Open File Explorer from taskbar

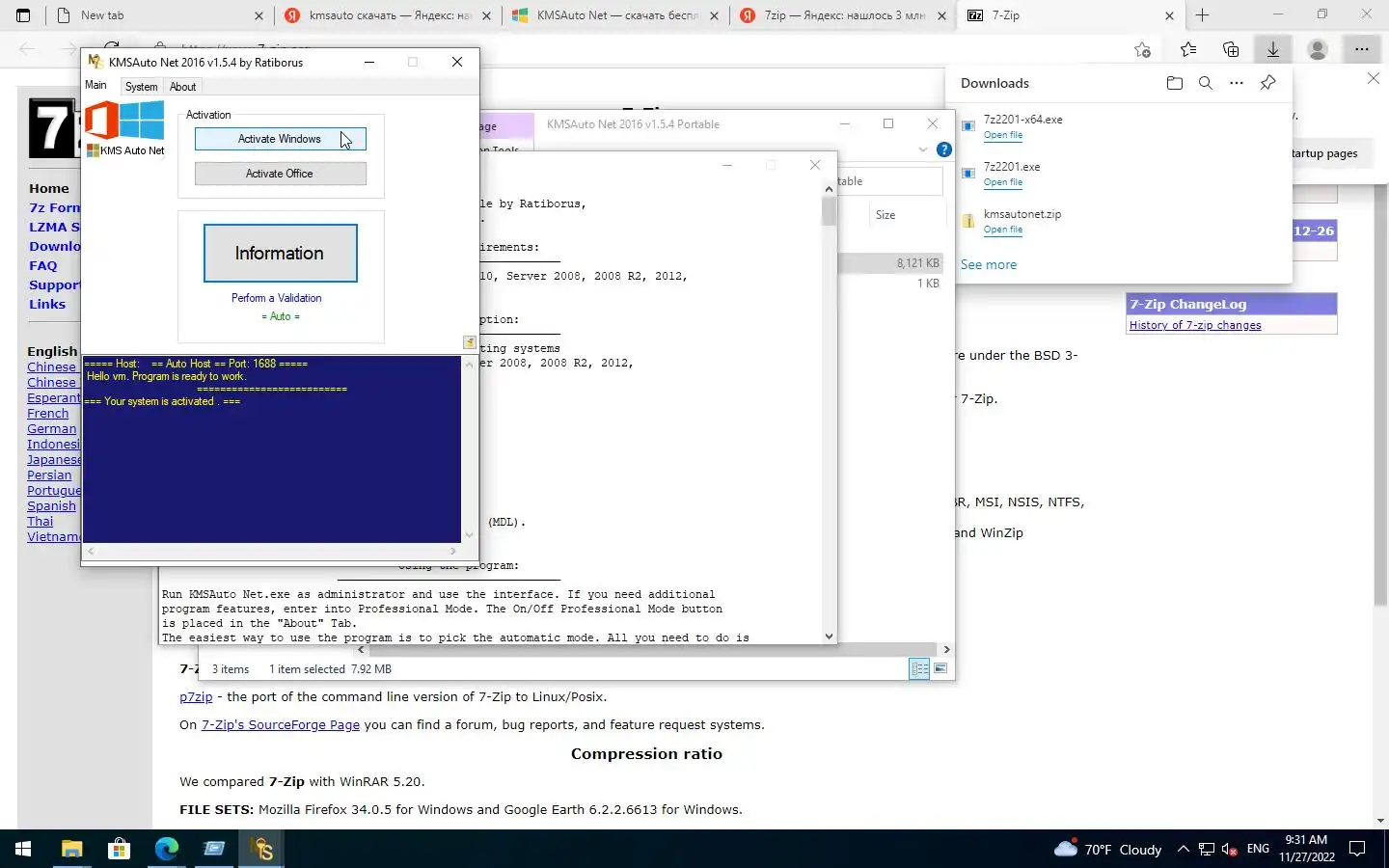tap(72, 849)
